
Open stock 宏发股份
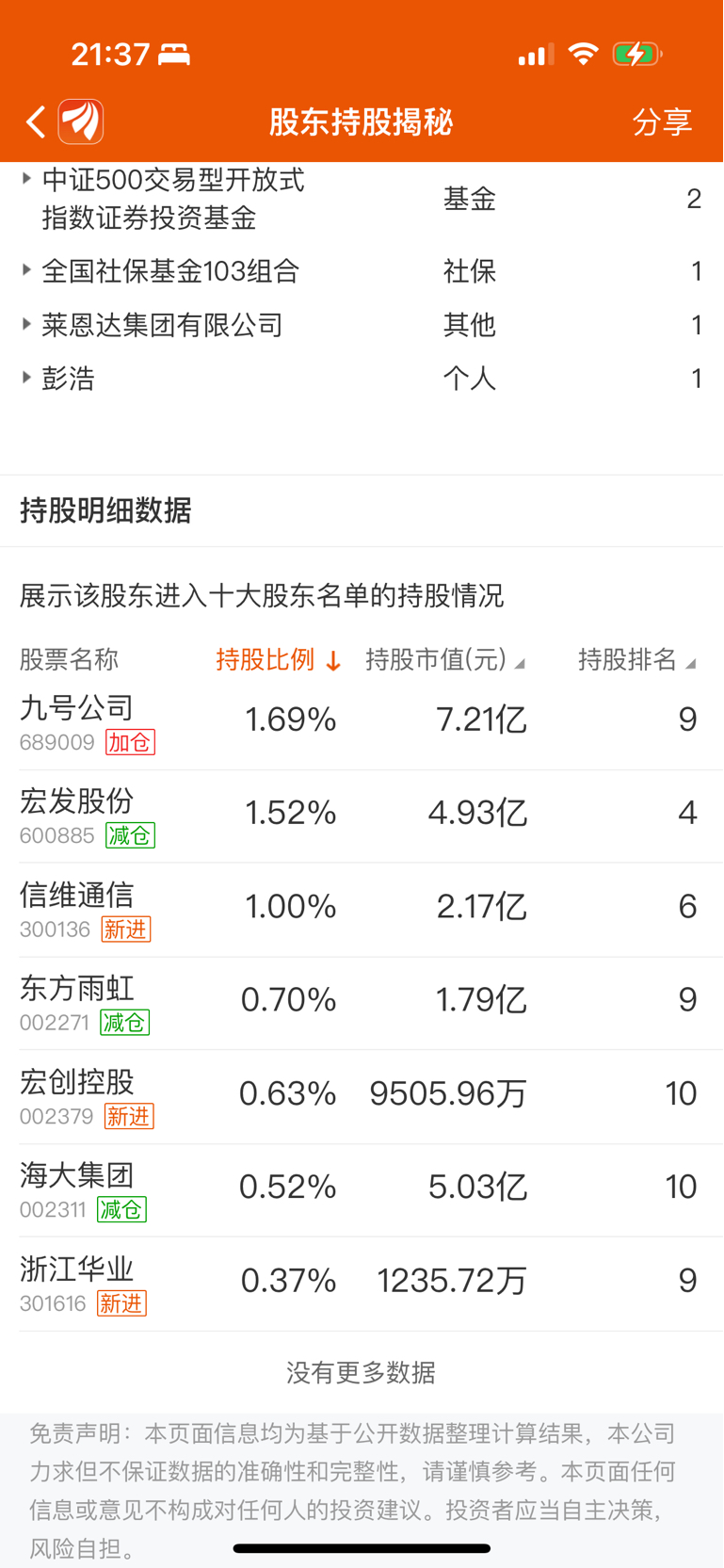(76, 800)
